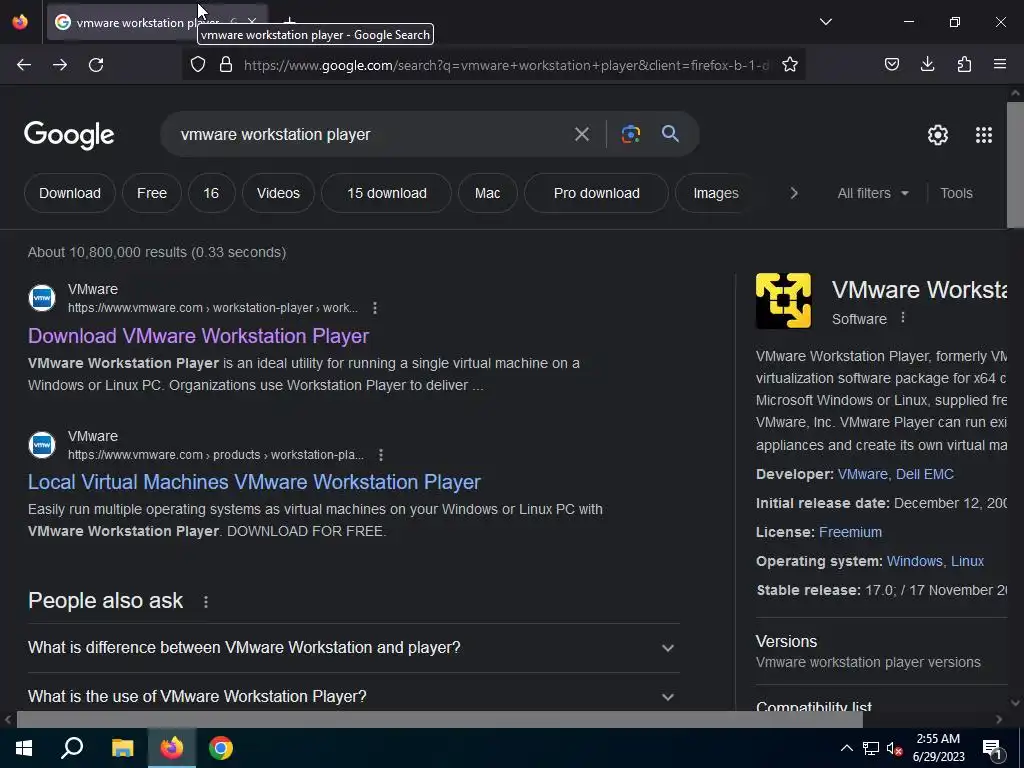1024x768 pixels.
Task: Open the Freemium license link
Action: point(850,532)
